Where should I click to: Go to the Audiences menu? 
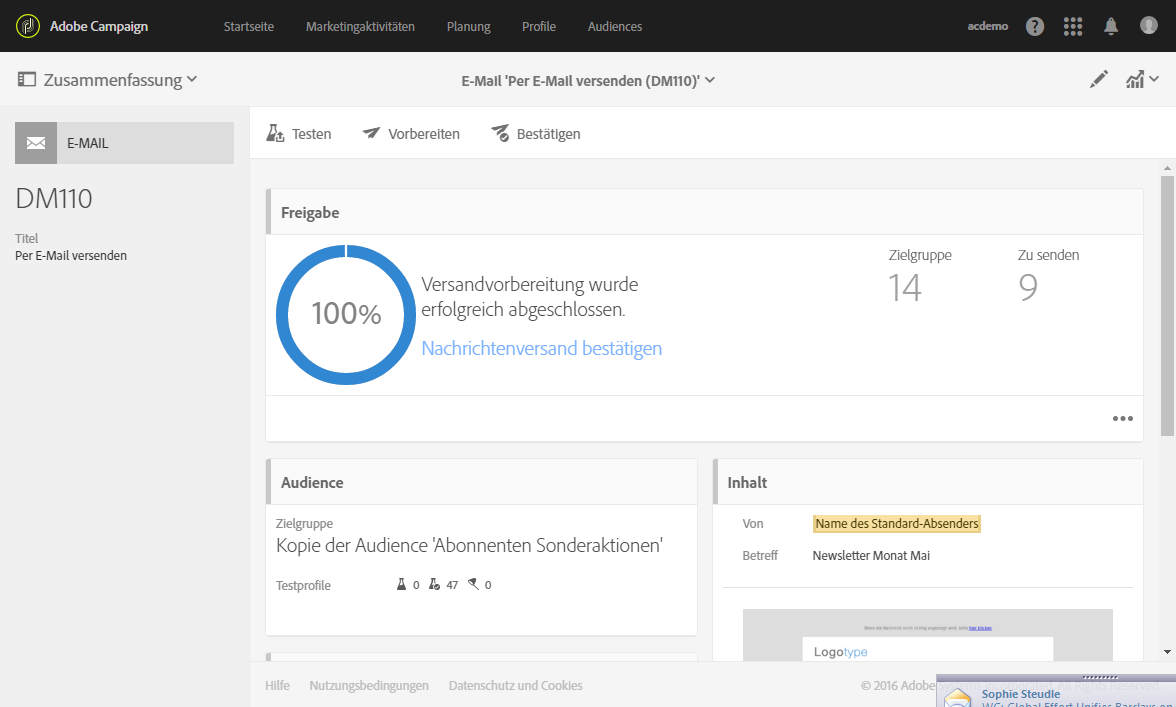tap(615, 27)
